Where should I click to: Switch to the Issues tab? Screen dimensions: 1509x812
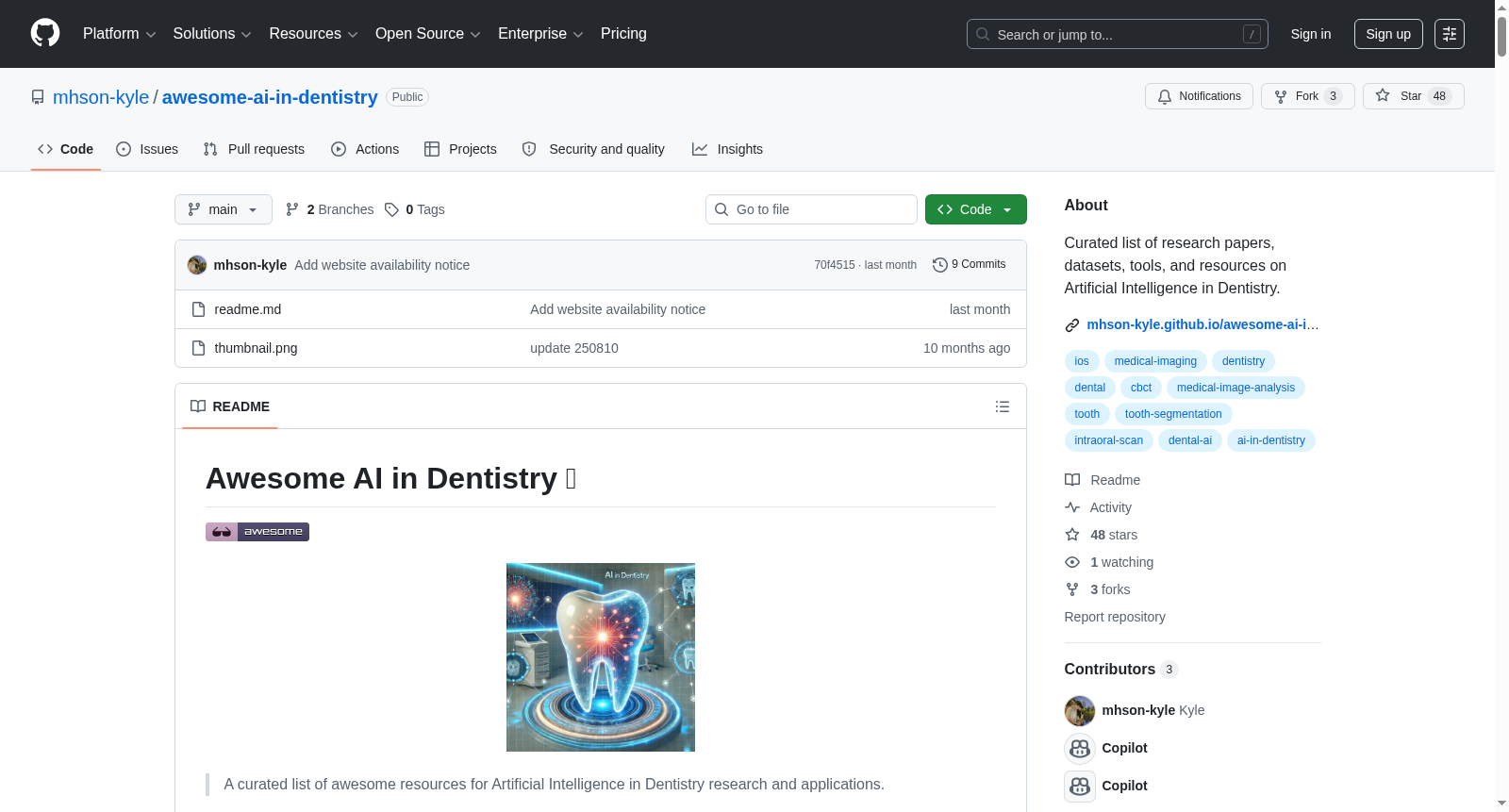147,149
